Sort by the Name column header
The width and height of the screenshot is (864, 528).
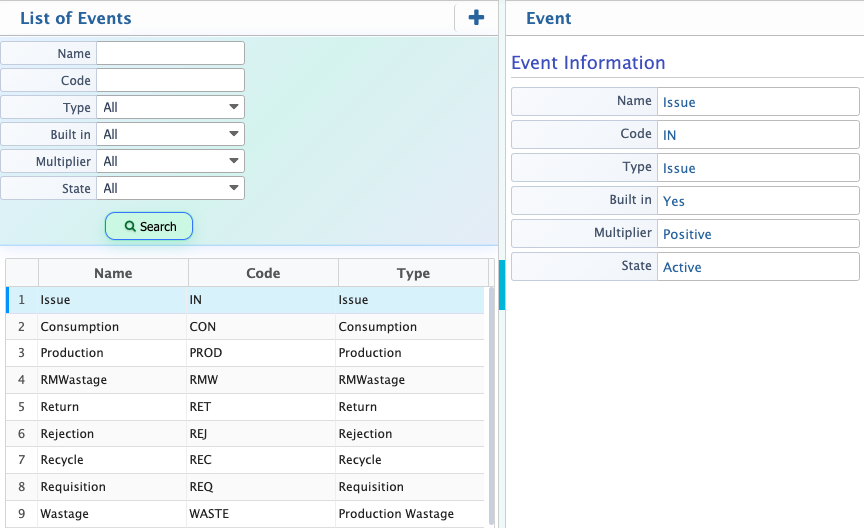point(113,273)
